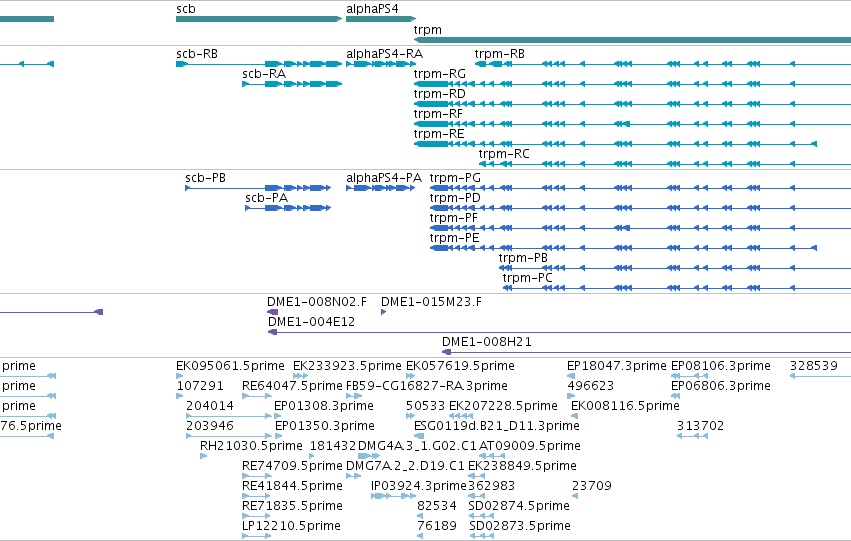
Task: Select the trpm-PE protein label
Action: (x=454, y=238)
